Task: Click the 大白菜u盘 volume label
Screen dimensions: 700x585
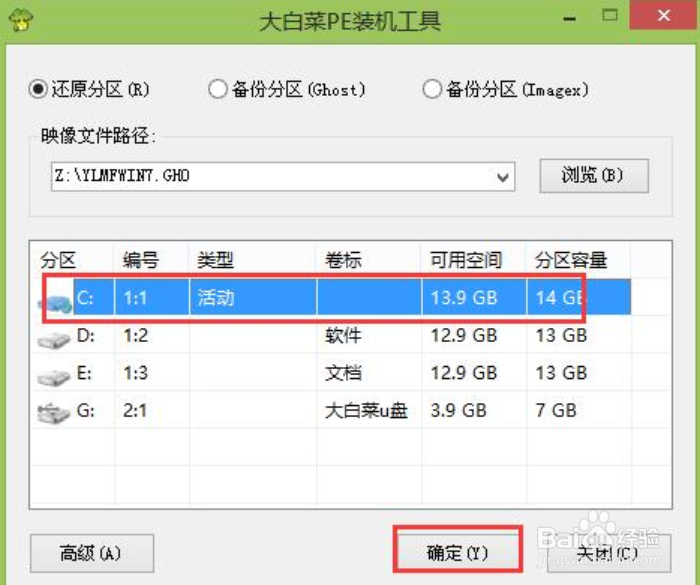Action: pos(367,410)
